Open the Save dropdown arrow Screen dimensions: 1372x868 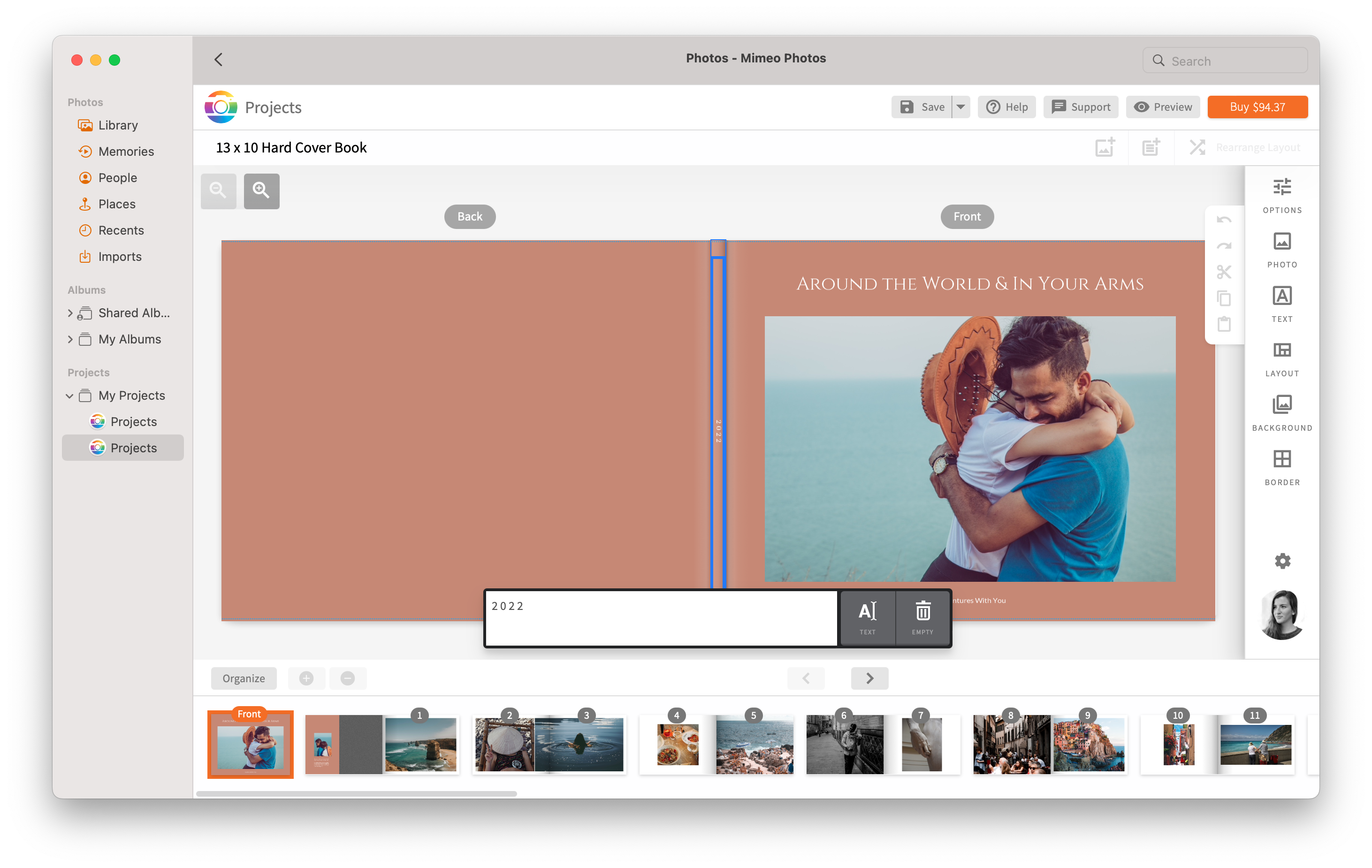pyautogui.click(x=960, y=107)
